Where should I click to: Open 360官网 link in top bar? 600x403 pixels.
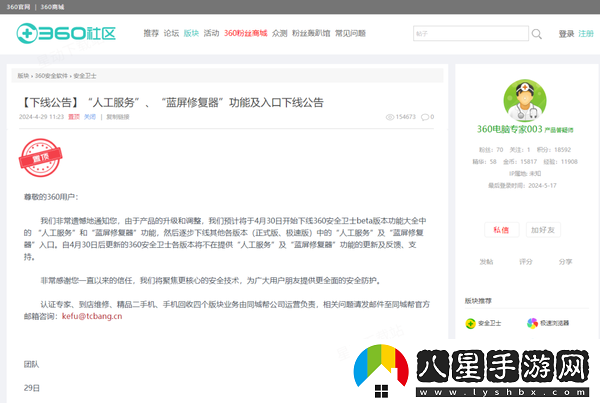coord(18,7)
